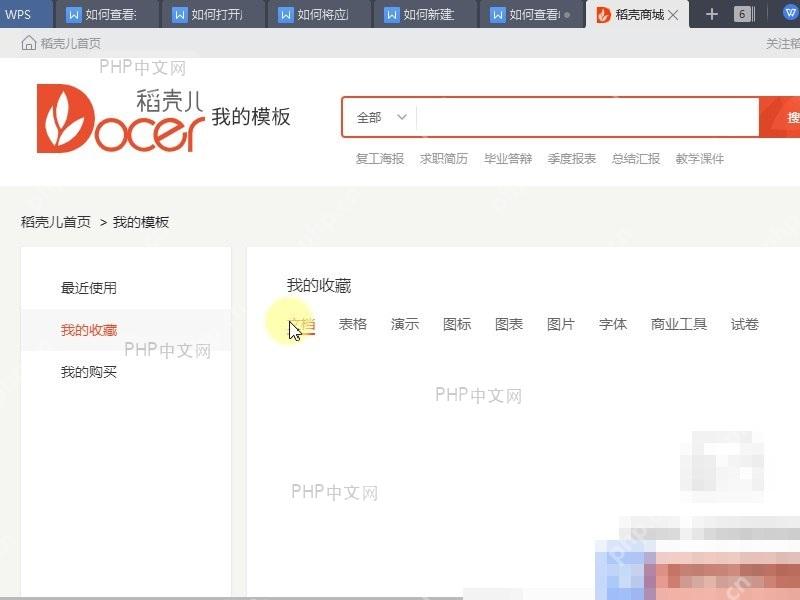
Task: Click the 稻壳商城 flame tab icon
Action: tap(603, 15)
